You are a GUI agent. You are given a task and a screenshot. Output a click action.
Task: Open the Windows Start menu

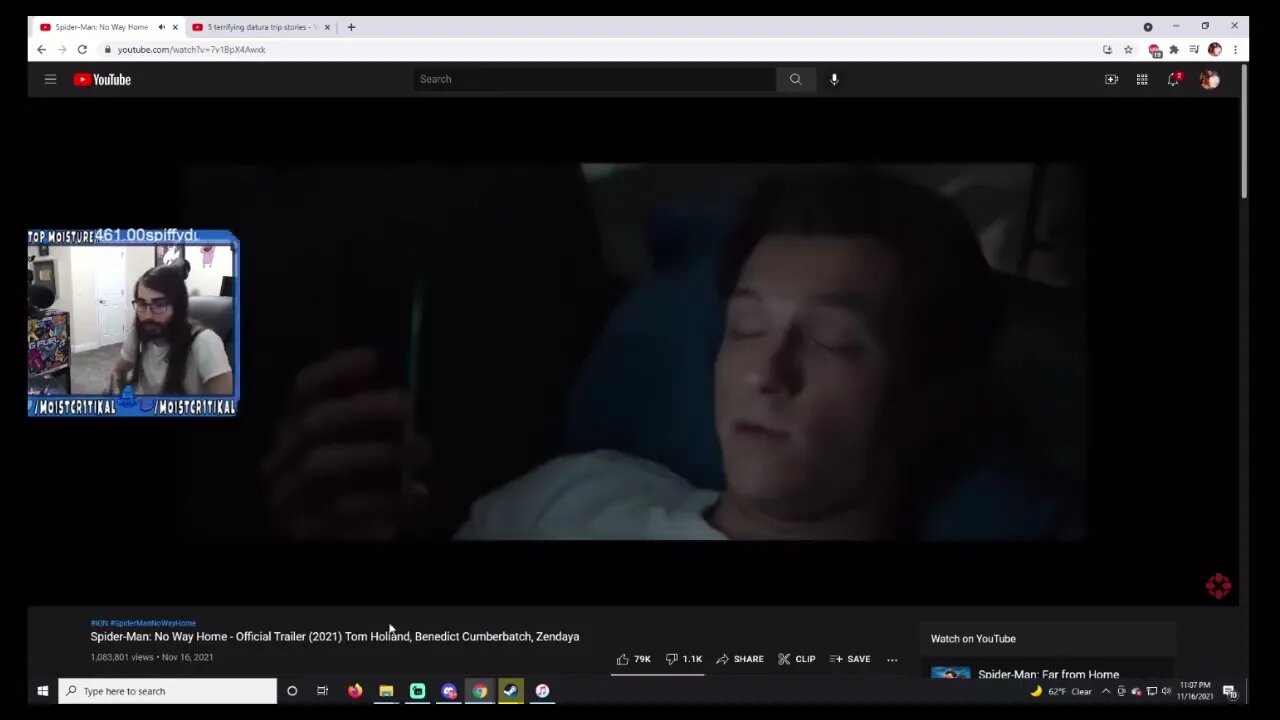[43, 691]
